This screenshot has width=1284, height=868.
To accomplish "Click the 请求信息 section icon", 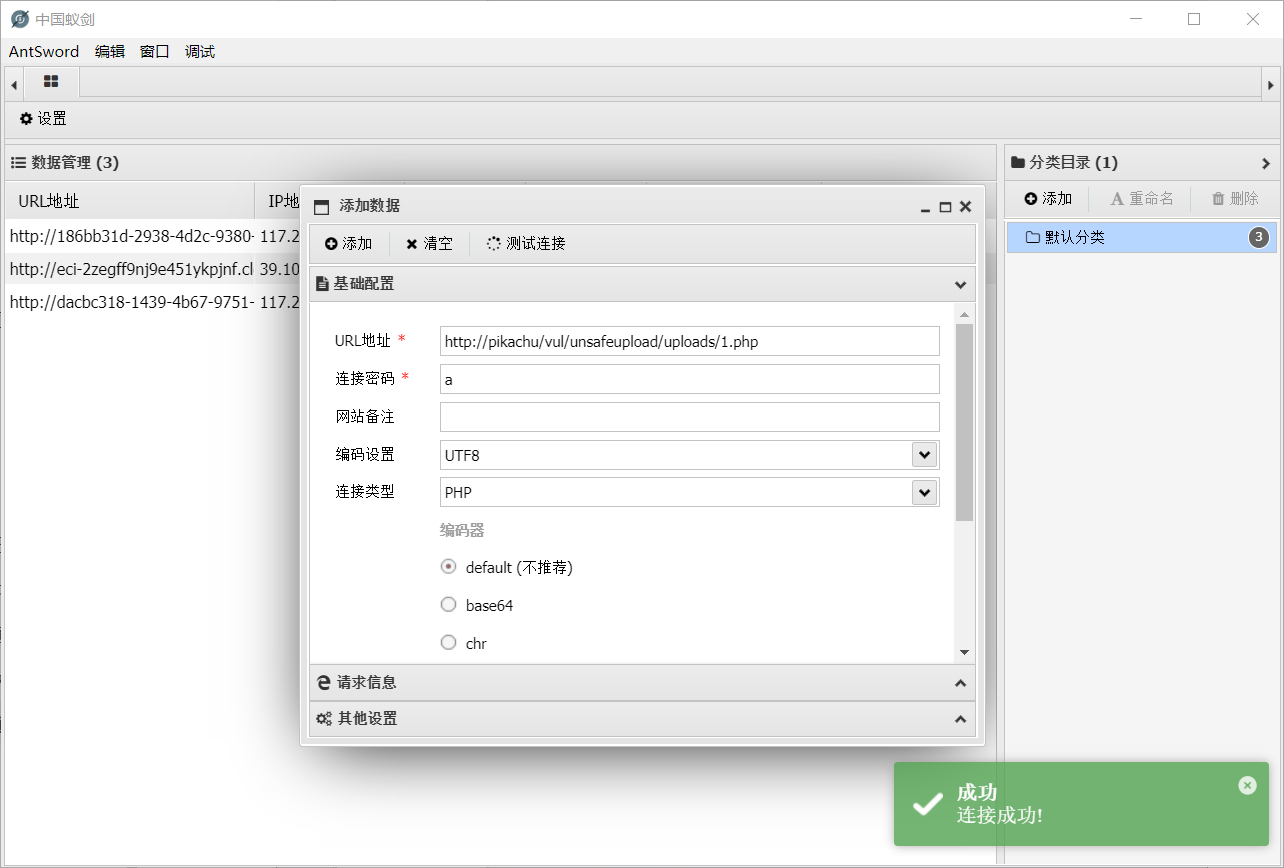I will (x=323, y=683).
